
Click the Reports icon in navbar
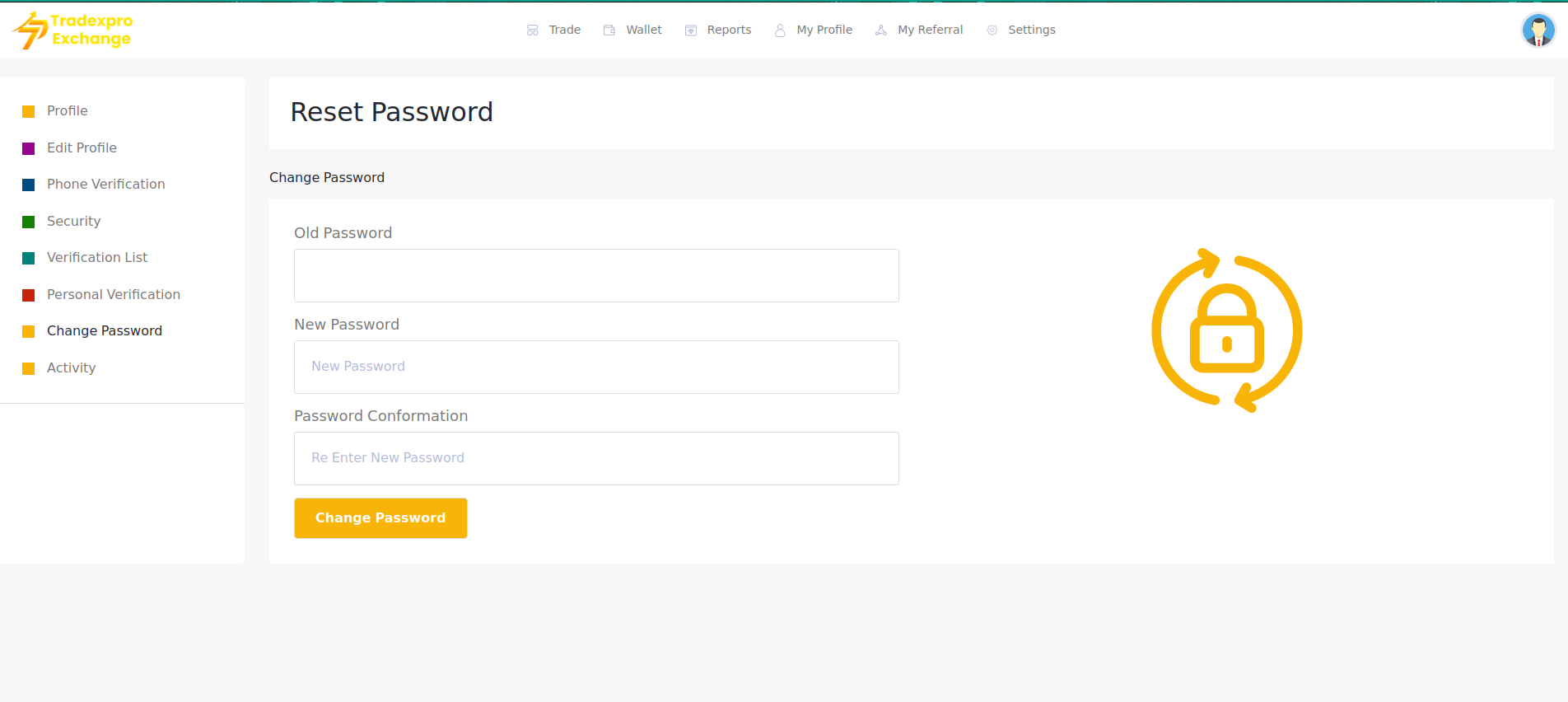coord(691,30)
